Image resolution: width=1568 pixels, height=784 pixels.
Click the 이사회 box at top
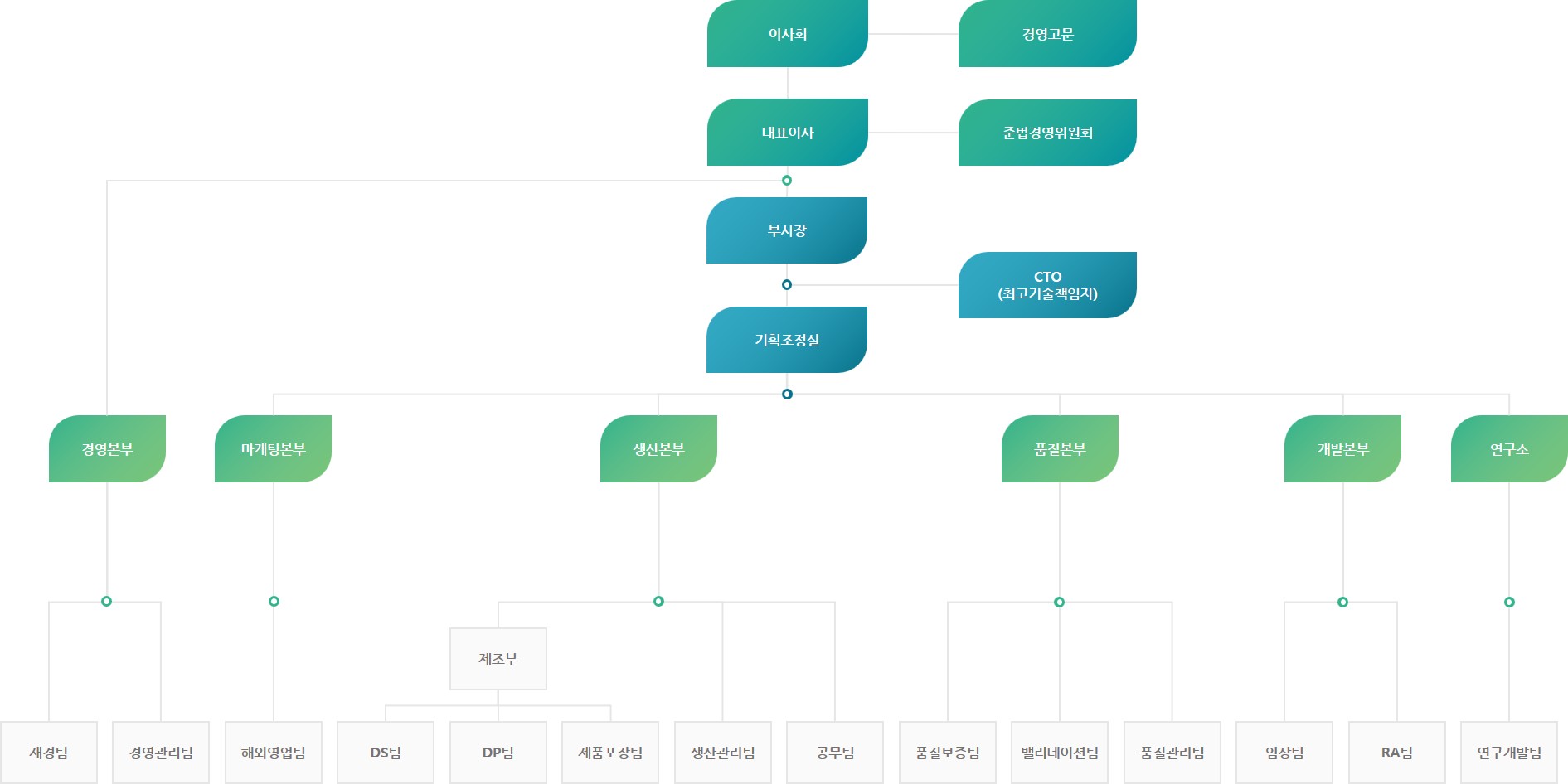point(787,34)
